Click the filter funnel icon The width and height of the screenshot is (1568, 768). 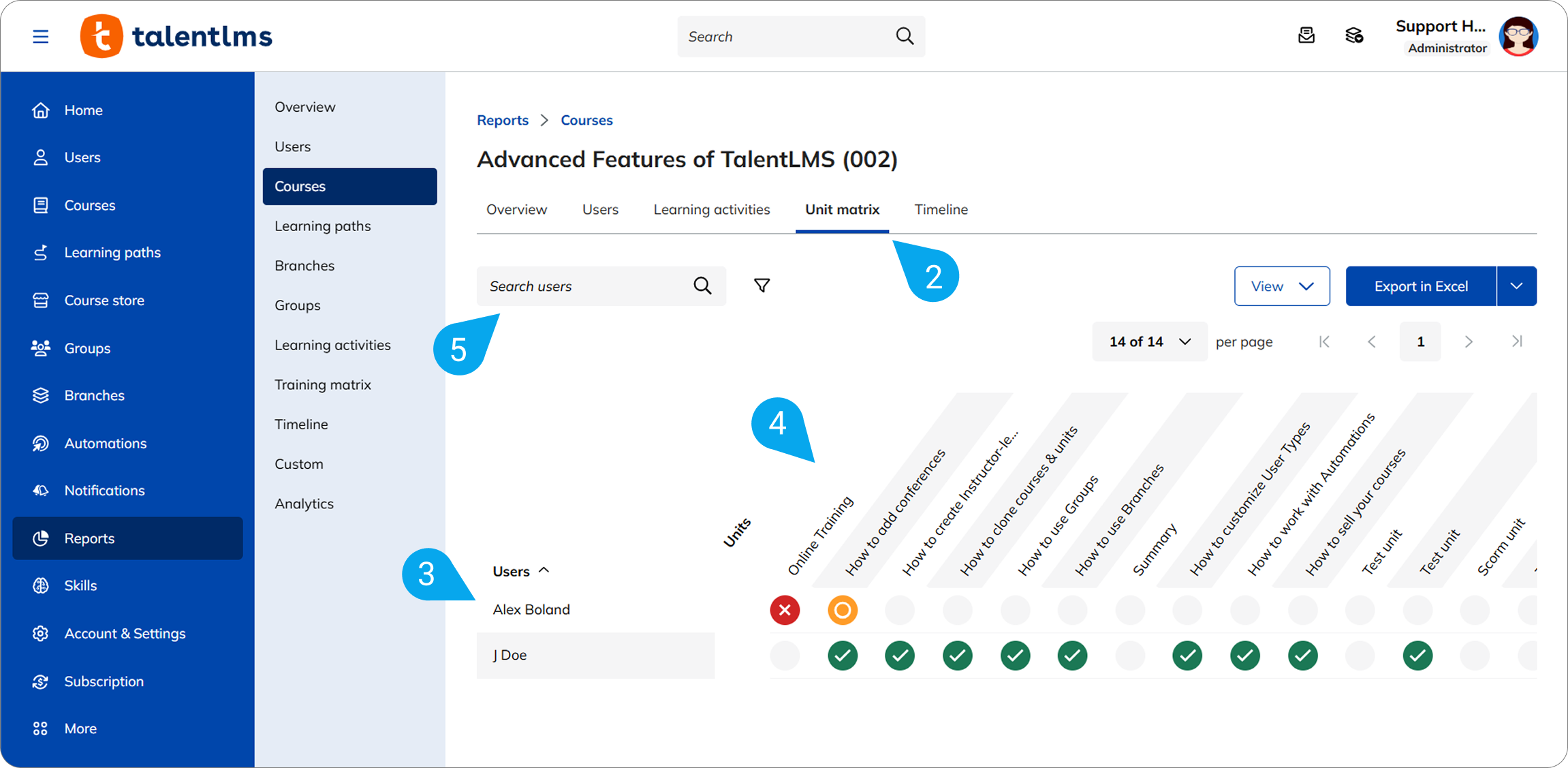pyautogui.click(x=762, y=286)
